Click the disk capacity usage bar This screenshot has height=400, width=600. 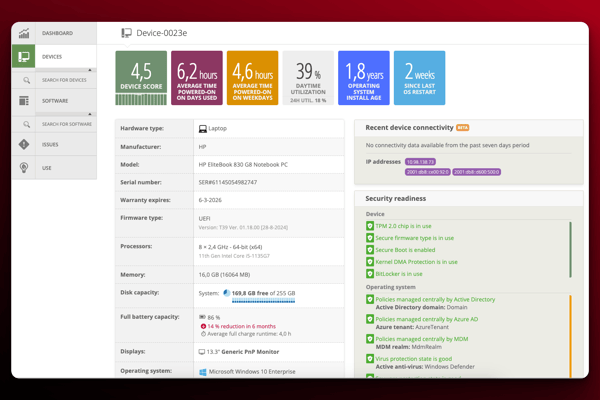click(263, 301)
